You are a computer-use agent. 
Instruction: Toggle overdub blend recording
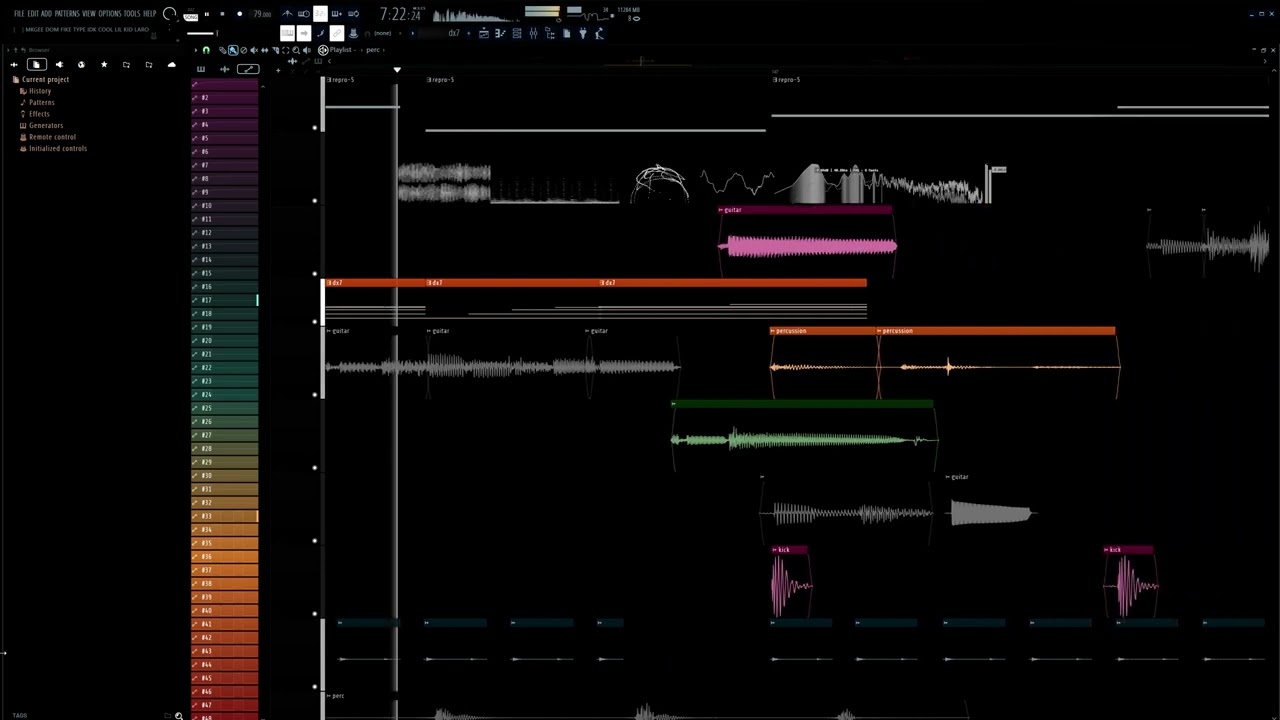click(337, 14)
